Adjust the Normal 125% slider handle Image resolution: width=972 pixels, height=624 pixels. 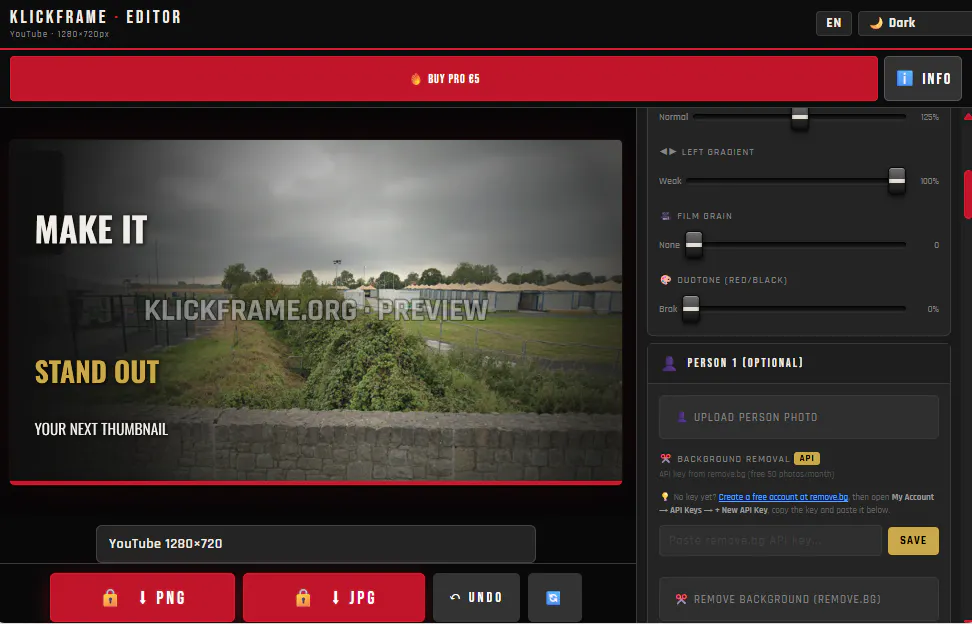click(800, 116)
